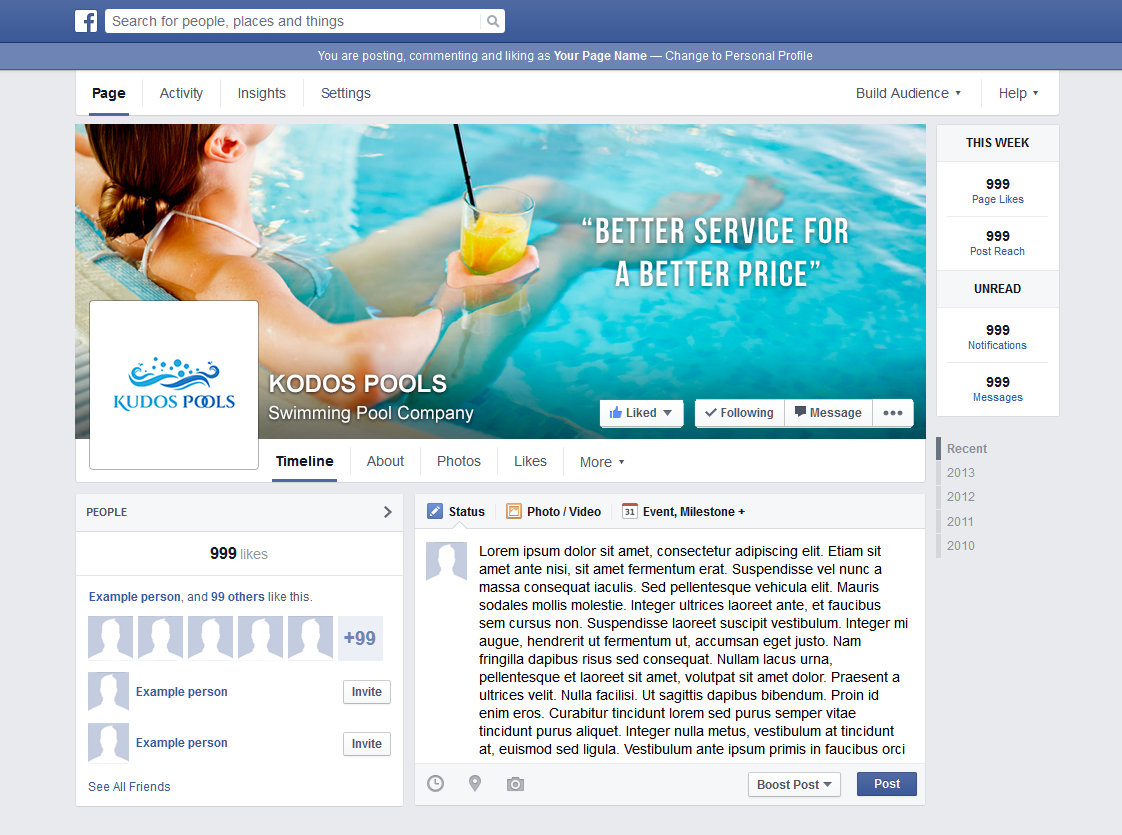Open the Photos tab
1122x835 pixels.
[x=458, y=461]
